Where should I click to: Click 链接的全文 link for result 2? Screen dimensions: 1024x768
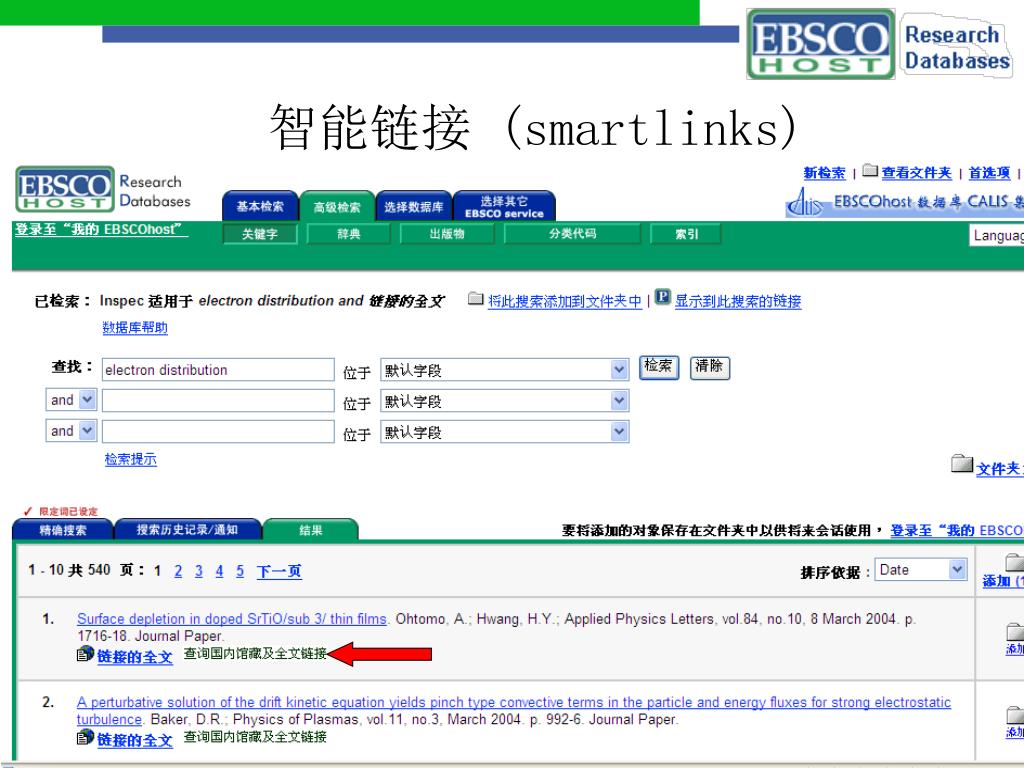pyautogui.click(x=135, y=740)
